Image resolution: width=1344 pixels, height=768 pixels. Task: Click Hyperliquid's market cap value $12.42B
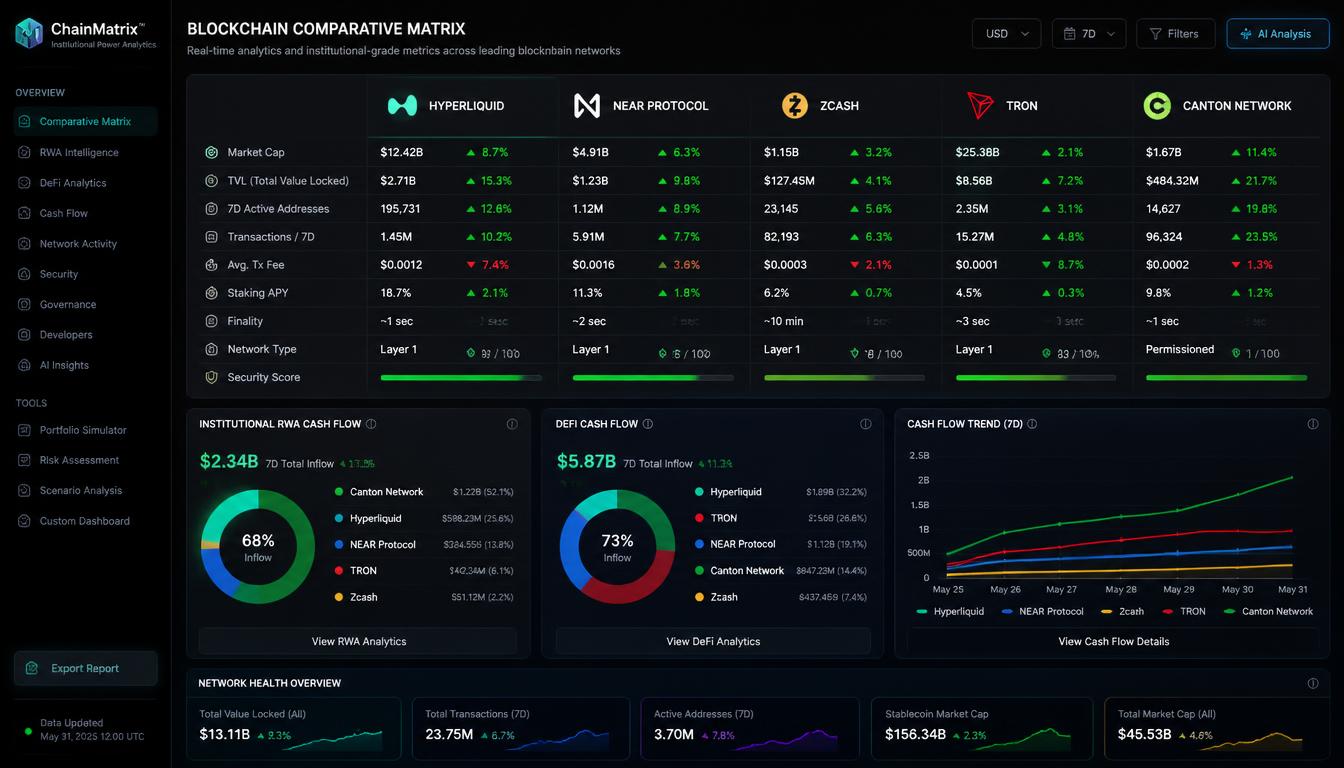[x=402, y=152]
